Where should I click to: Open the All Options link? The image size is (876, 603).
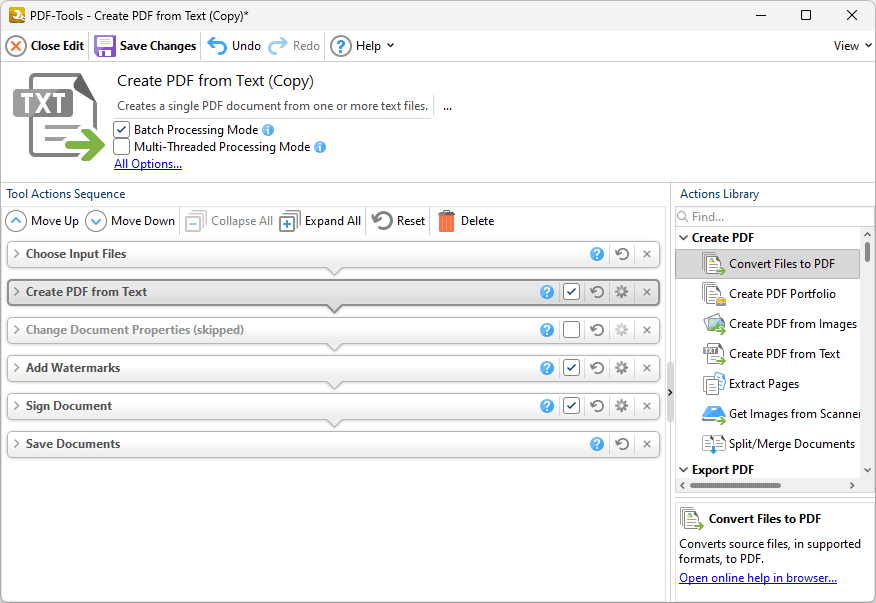148,164
